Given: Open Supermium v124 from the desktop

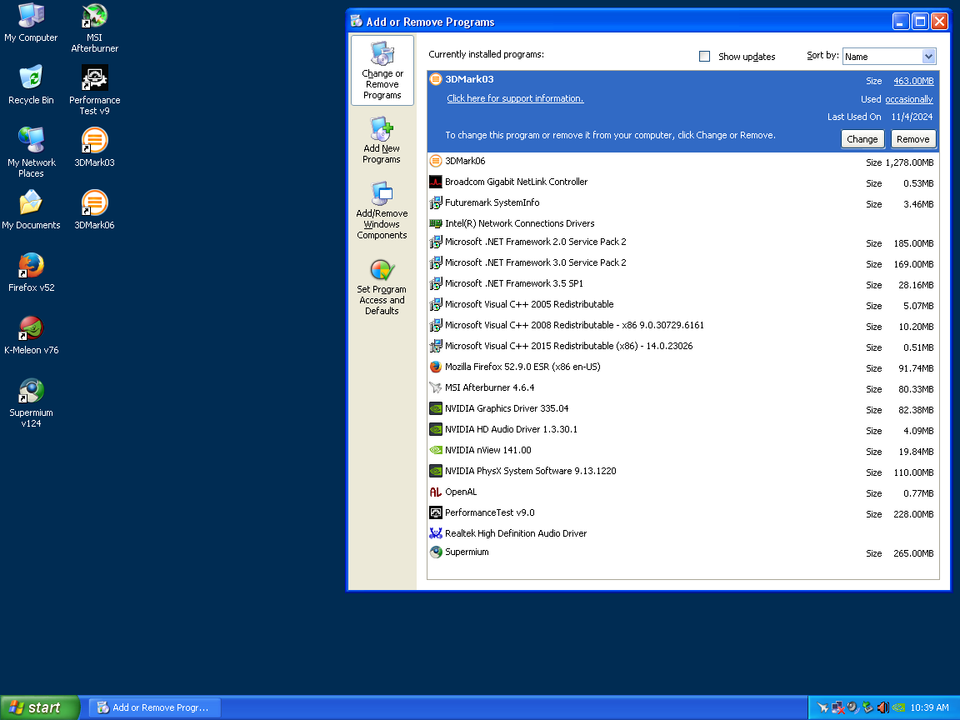Looking at the screenshot, I should pyautogui.click(x=30, y=390).
